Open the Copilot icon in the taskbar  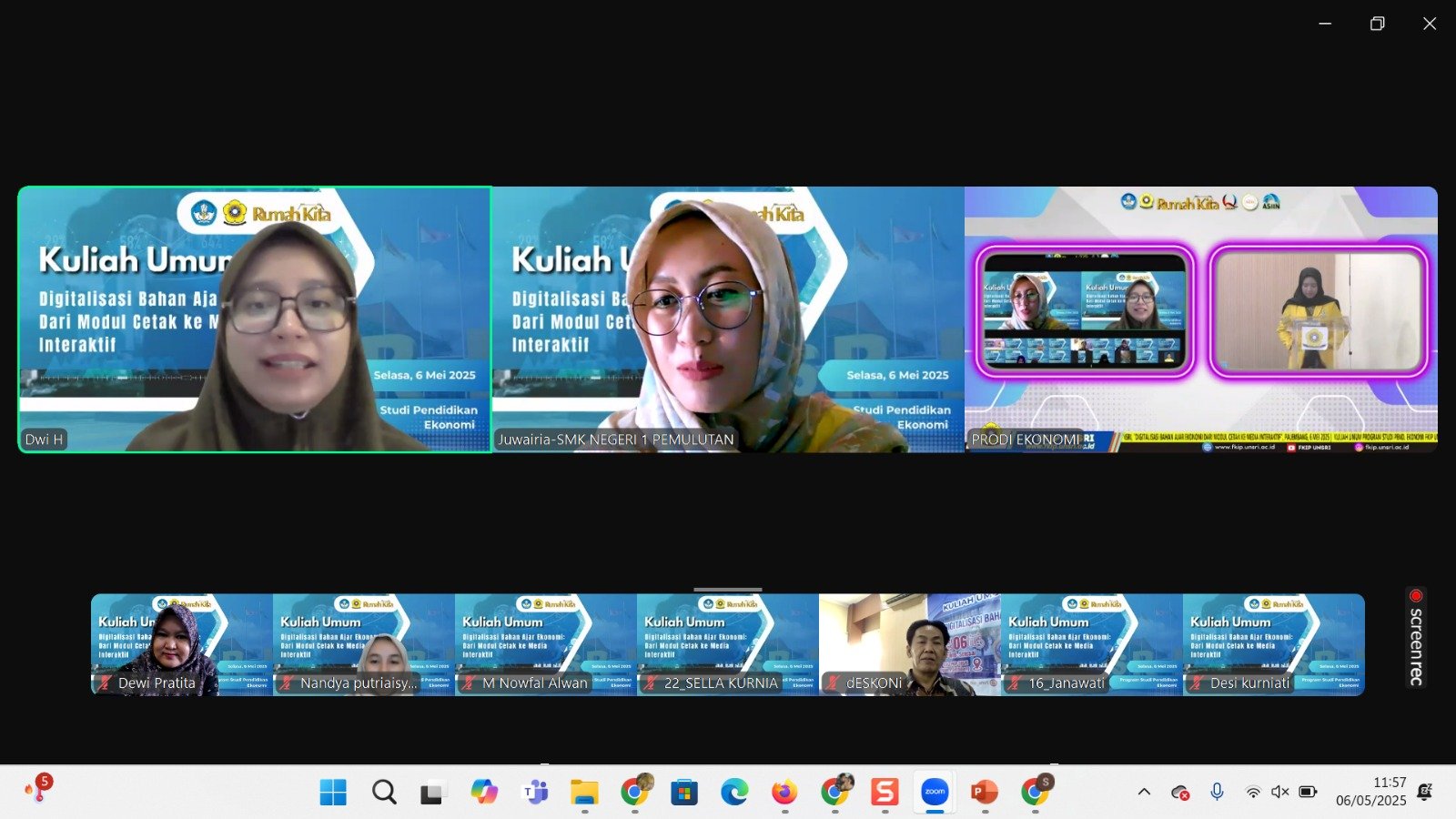click(484, 792)
